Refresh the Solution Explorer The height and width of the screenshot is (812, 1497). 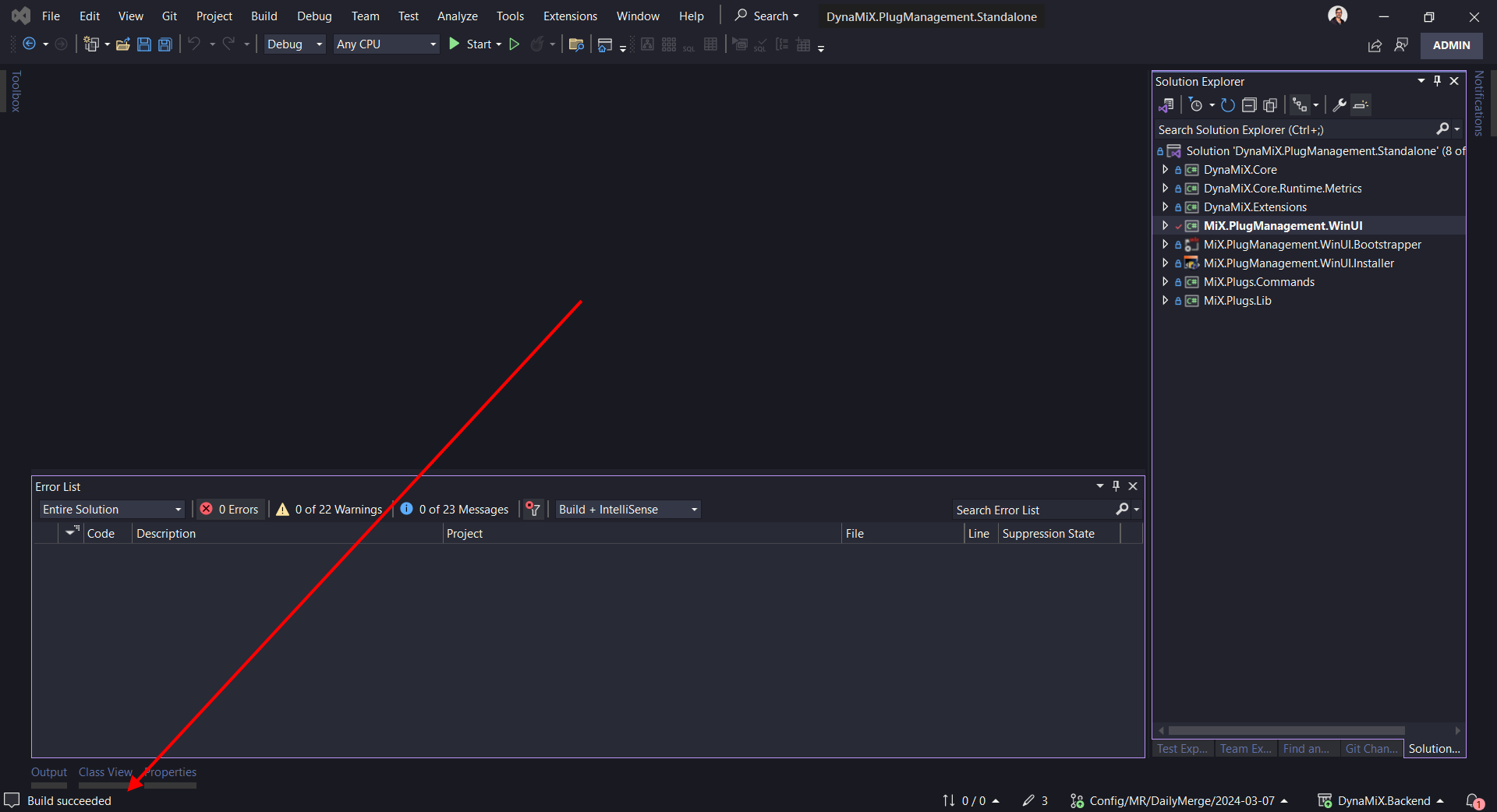coord(1227,105)
